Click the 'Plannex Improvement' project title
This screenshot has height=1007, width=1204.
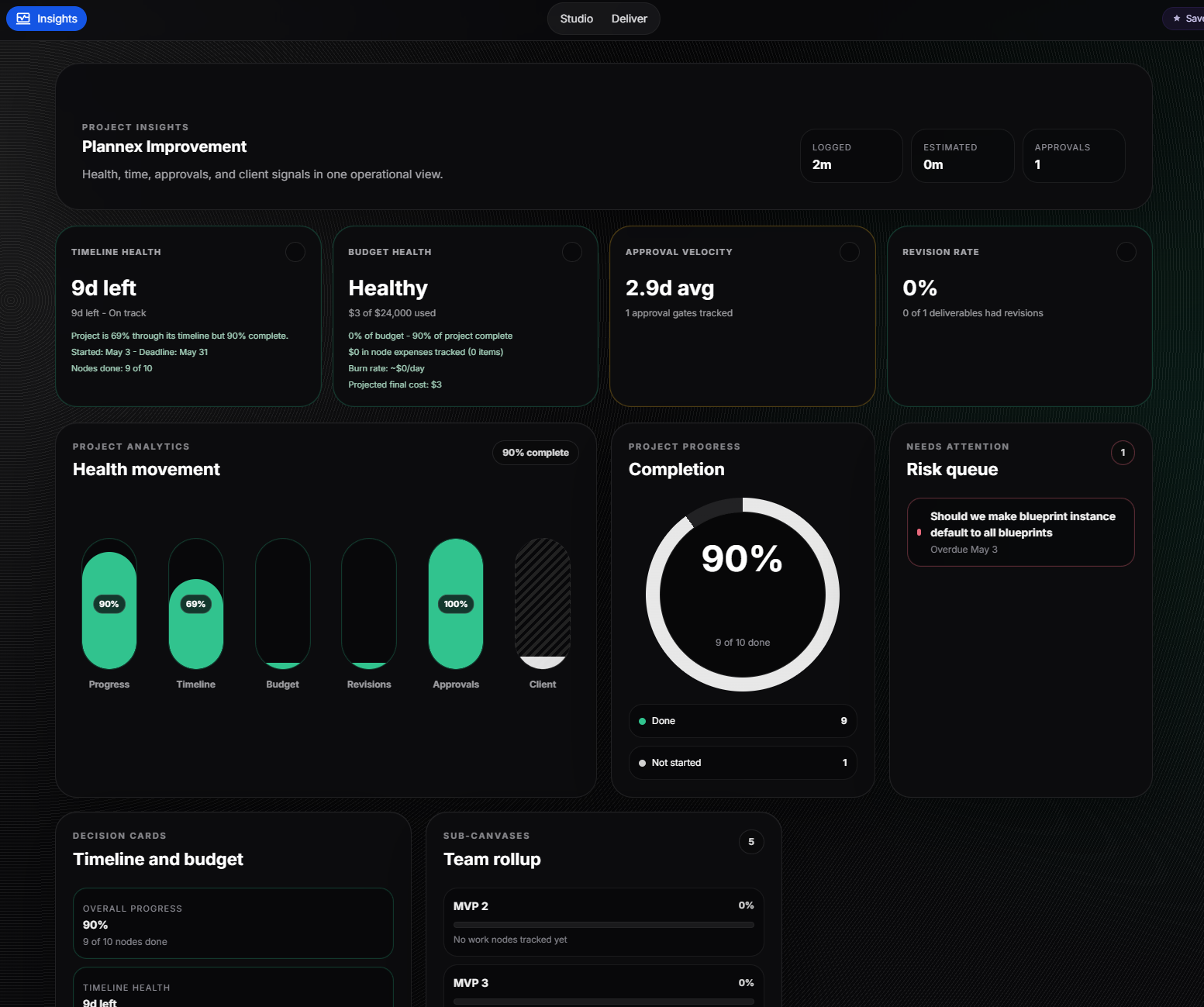[164, 147]
